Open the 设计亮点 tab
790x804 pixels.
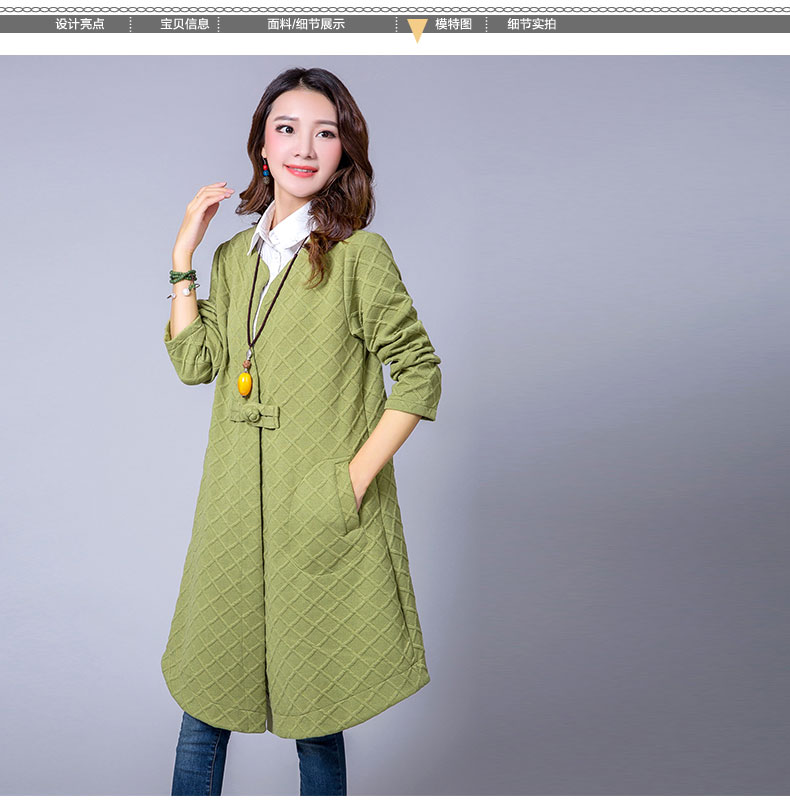[x=80, y=24]
